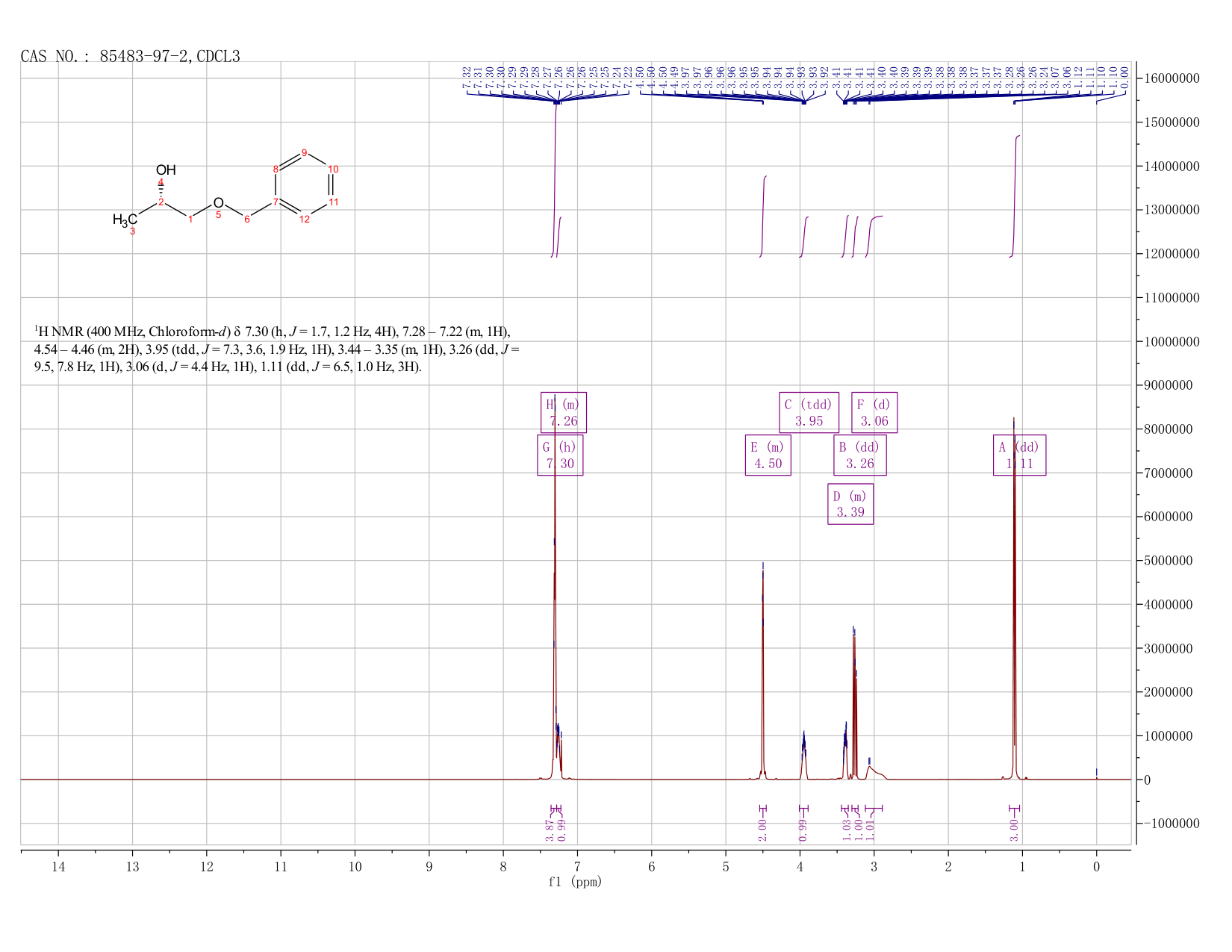Click the integral value 2.00 below 4.50 peak
Image resolution: width=1232 pixels, height=952 pixels.
[x=762, y=830]
